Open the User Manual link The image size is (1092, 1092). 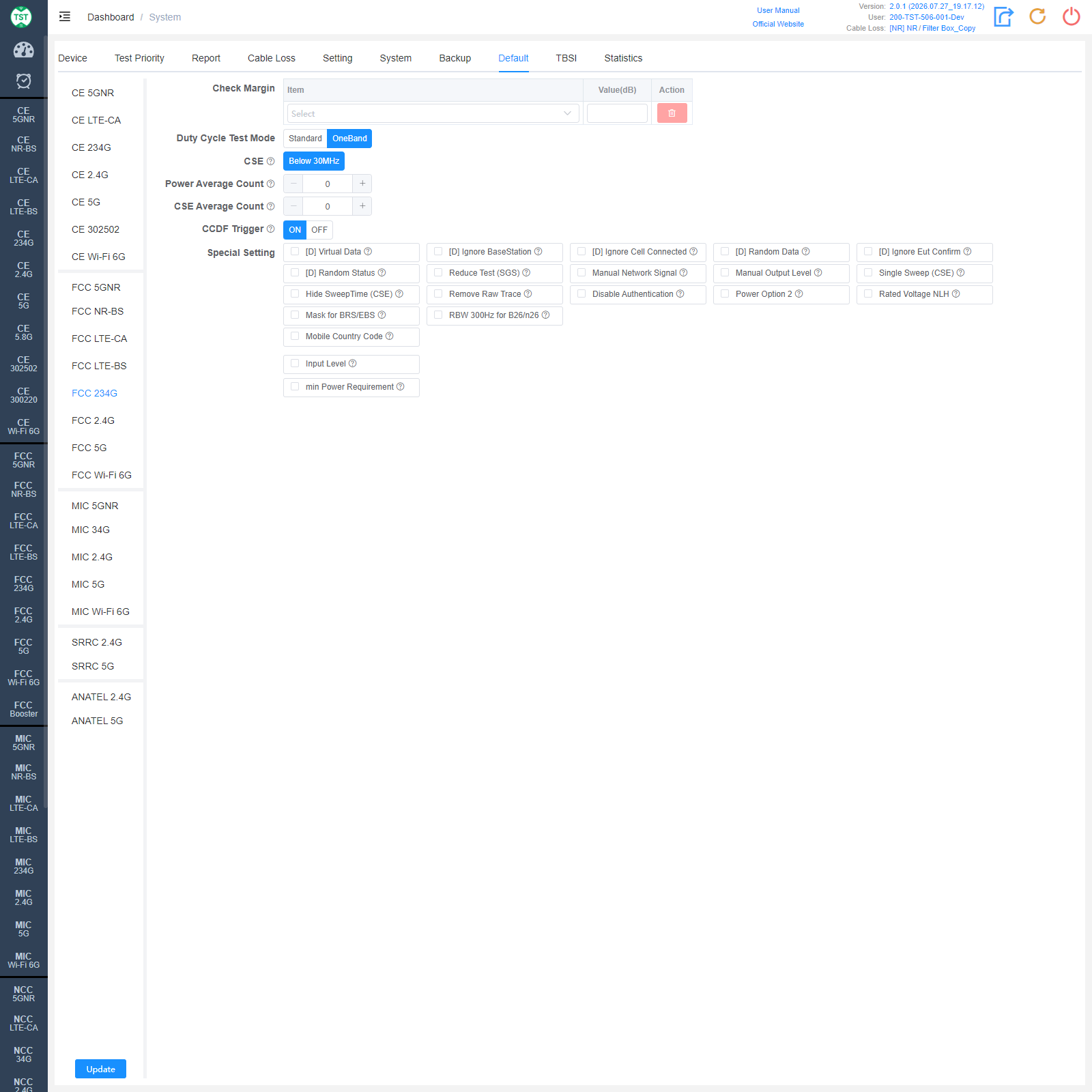tap(778, 10)
